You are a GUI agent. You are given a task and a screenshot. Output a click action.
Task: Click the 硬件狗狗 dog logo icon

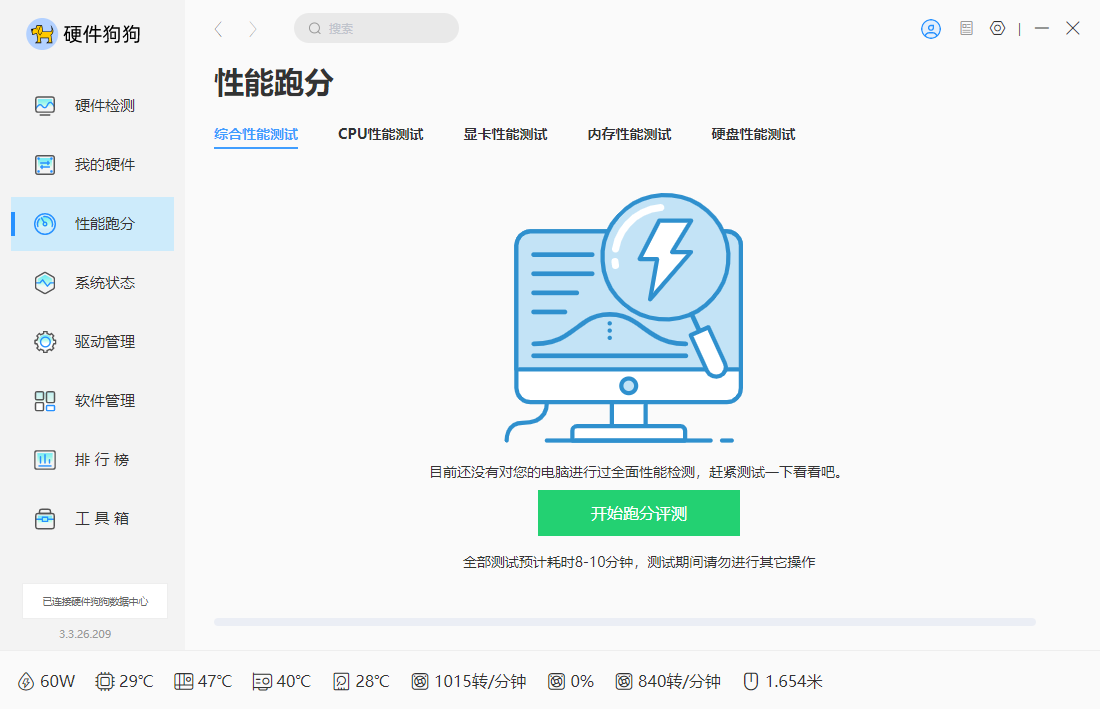pyautogui.click(x=41, y=33)
